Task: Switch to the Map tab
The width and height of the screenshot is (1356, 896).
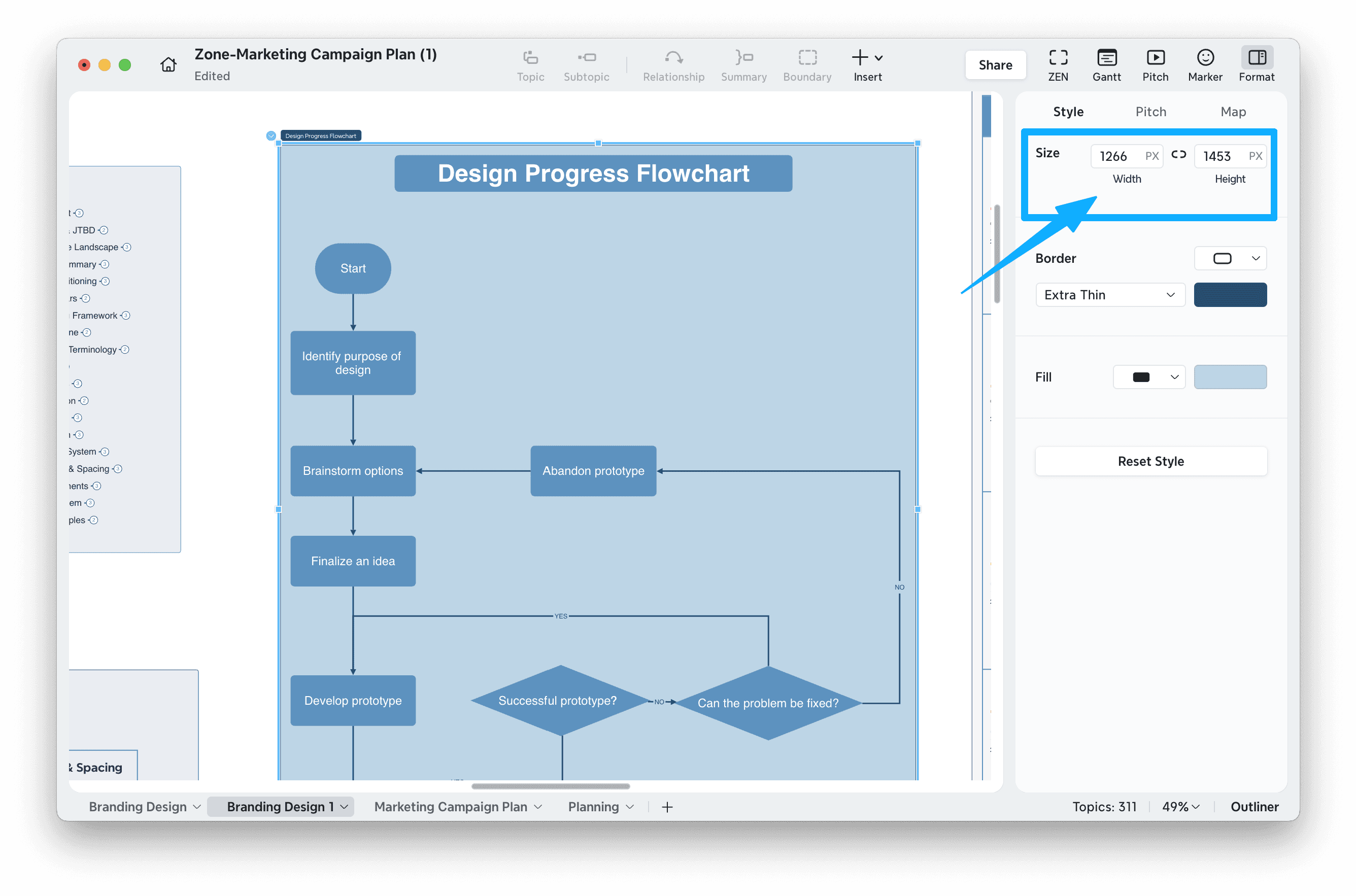Action: (x=1233, y=112)
